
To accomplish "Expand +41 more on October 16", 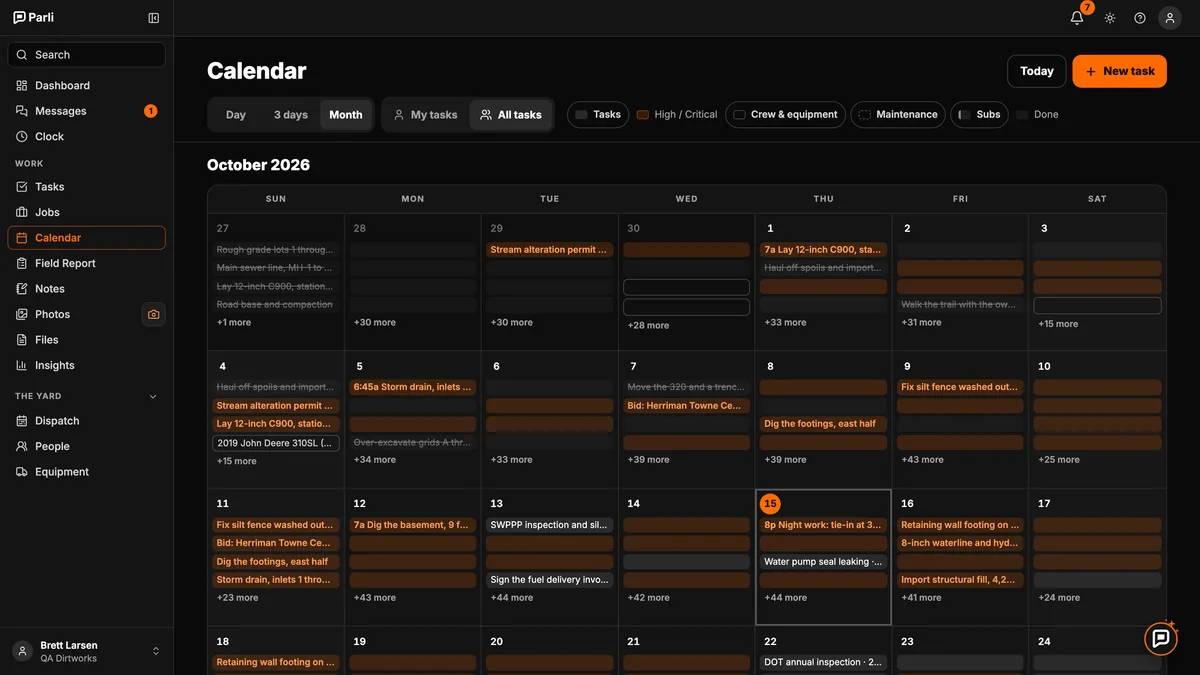I will (x=922, y=598).
